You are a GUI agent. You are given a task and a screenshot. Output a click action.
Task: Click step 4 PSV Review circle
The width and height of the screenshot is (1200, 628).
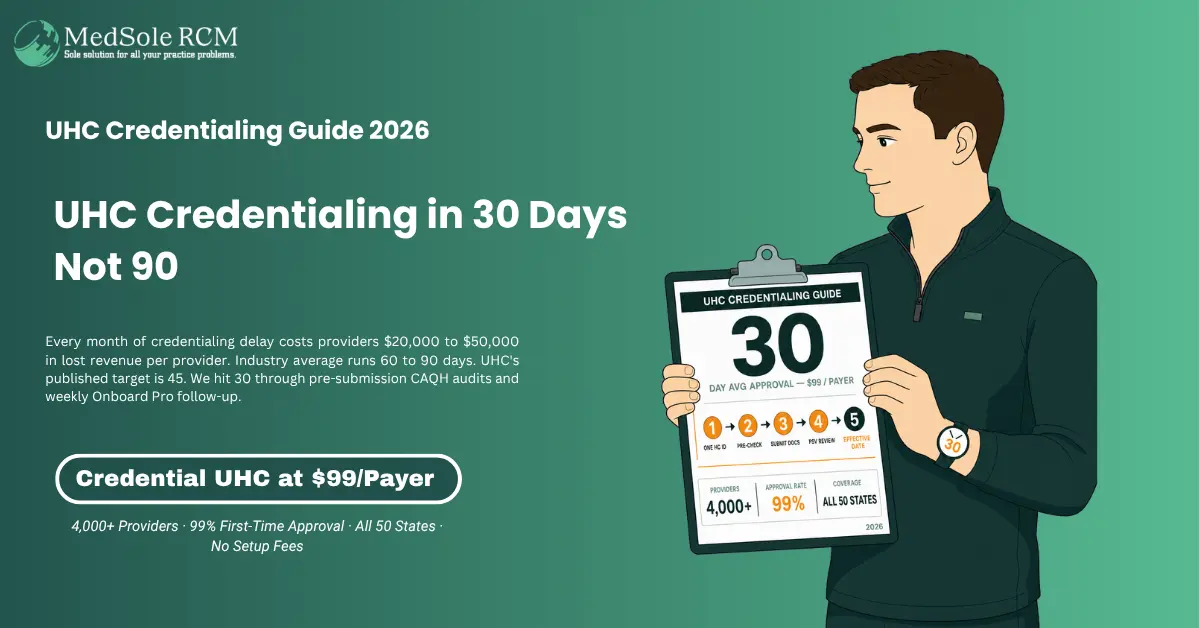pos(818,420)
